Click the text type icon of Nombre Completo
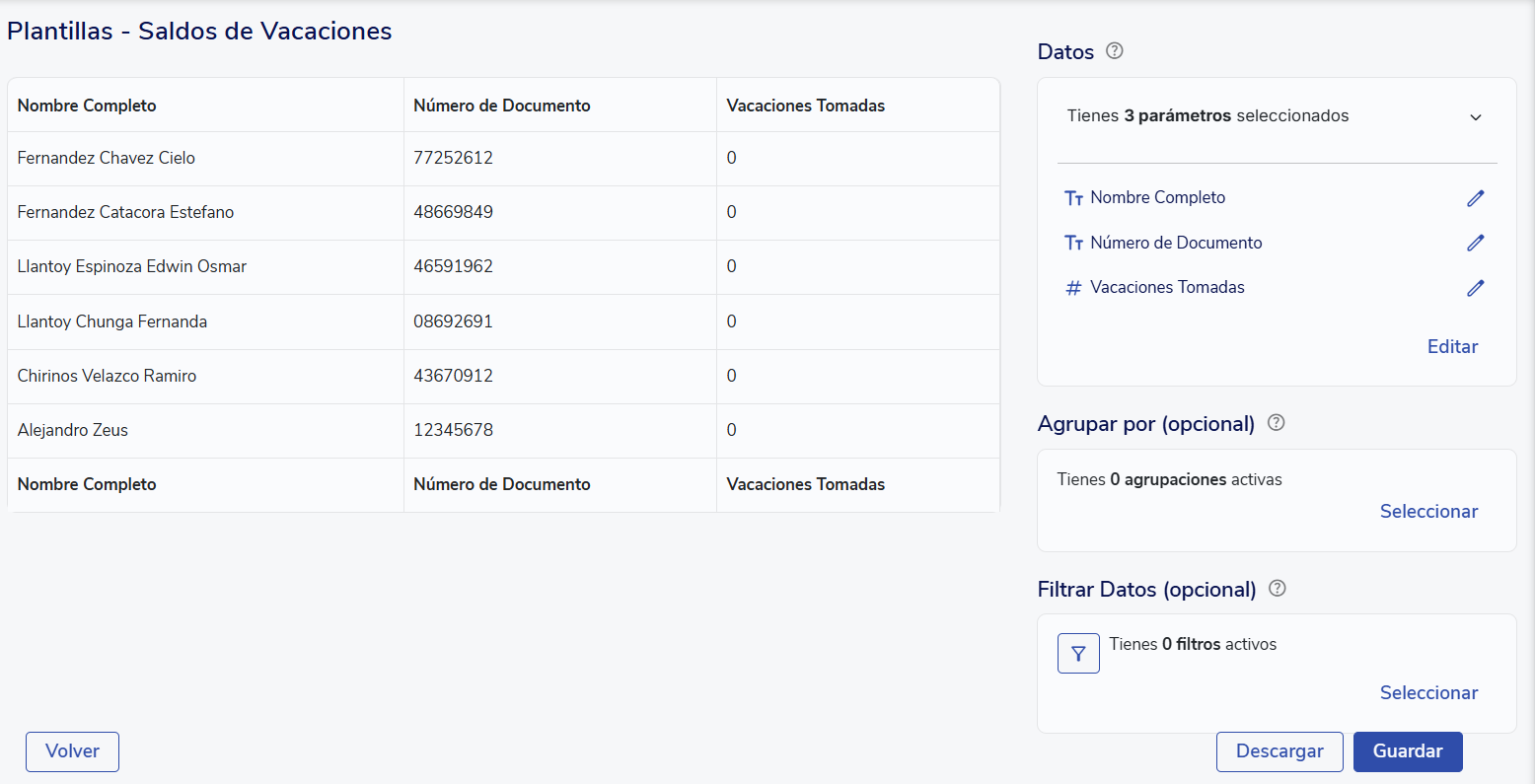 point(1073,198)
